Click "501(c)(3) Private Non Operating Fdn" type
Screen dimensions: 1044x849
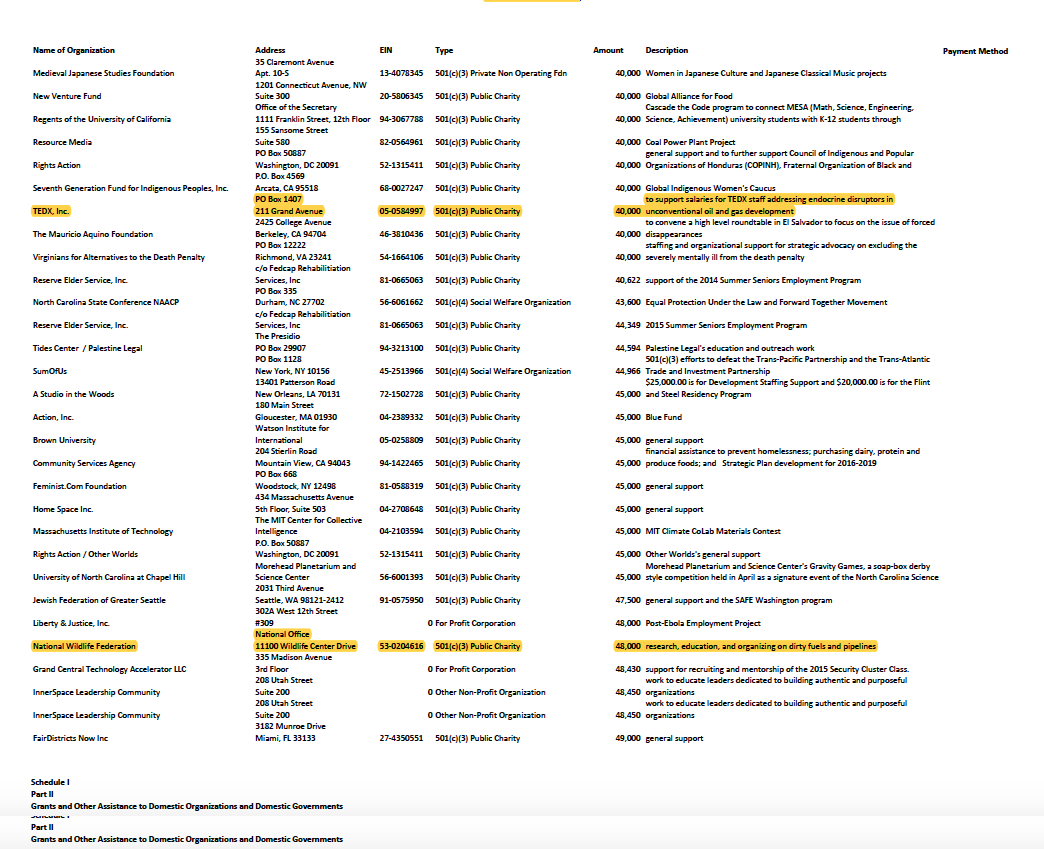click(501, 73)
